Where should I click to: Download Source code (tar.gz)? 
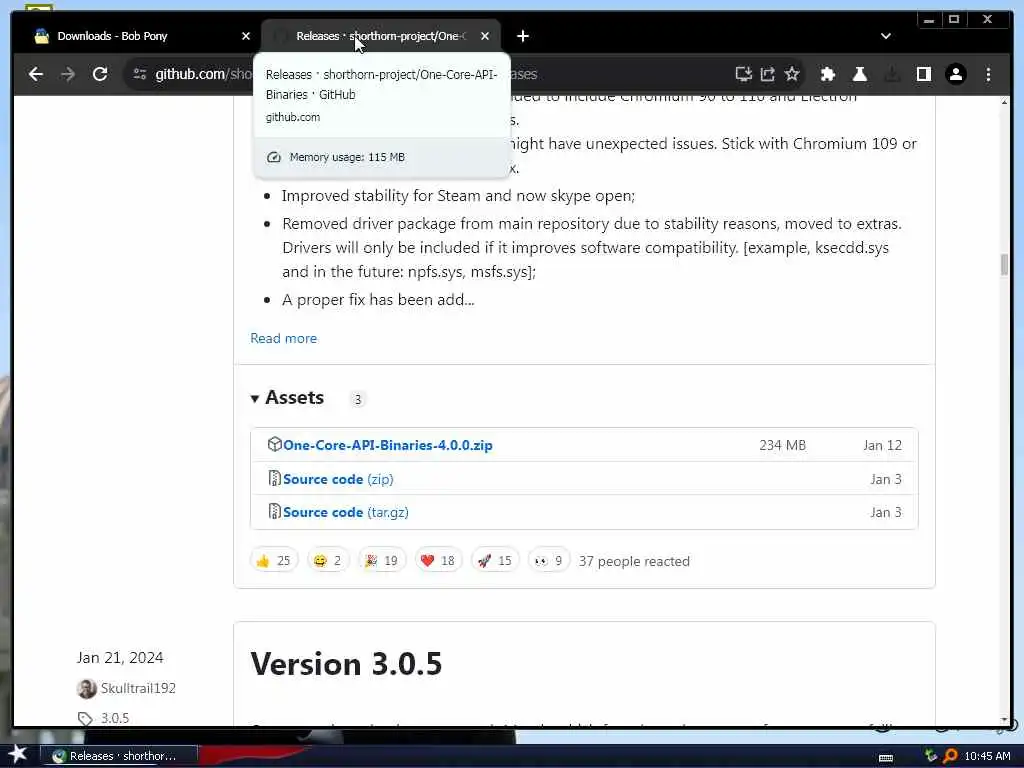click(346, 513)
